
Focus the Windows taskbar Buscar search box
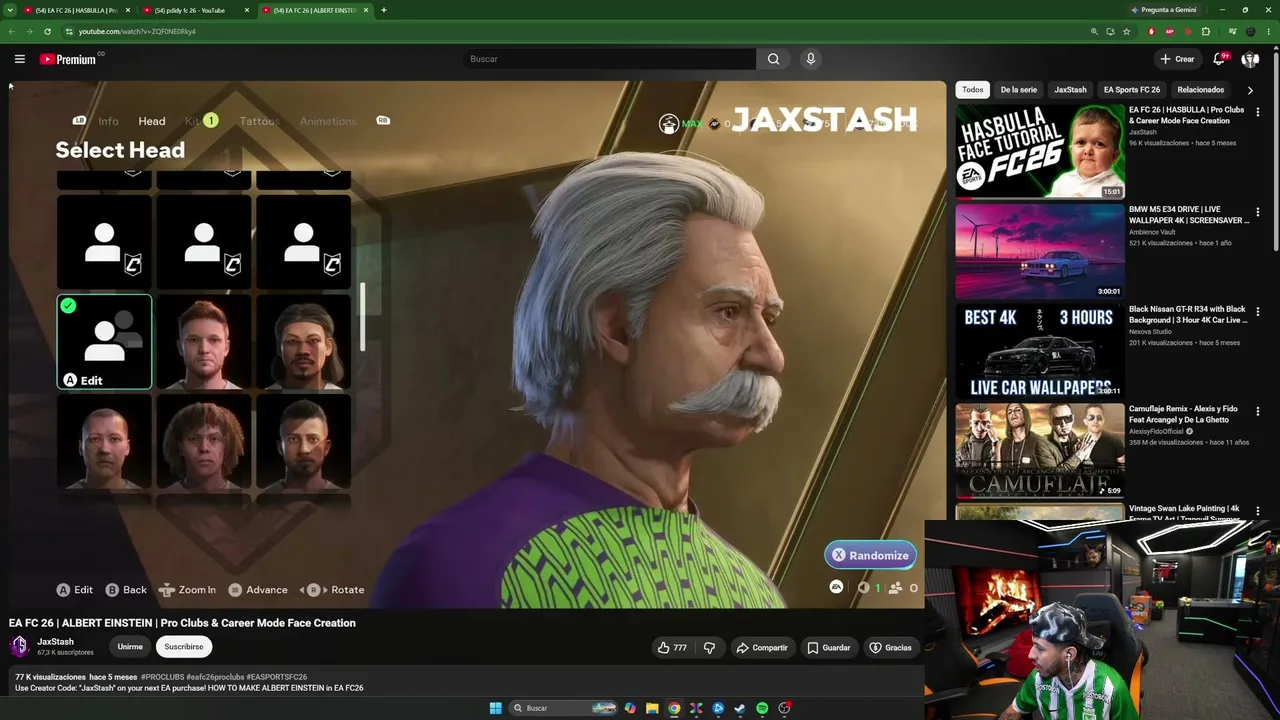tap(563, 708)
